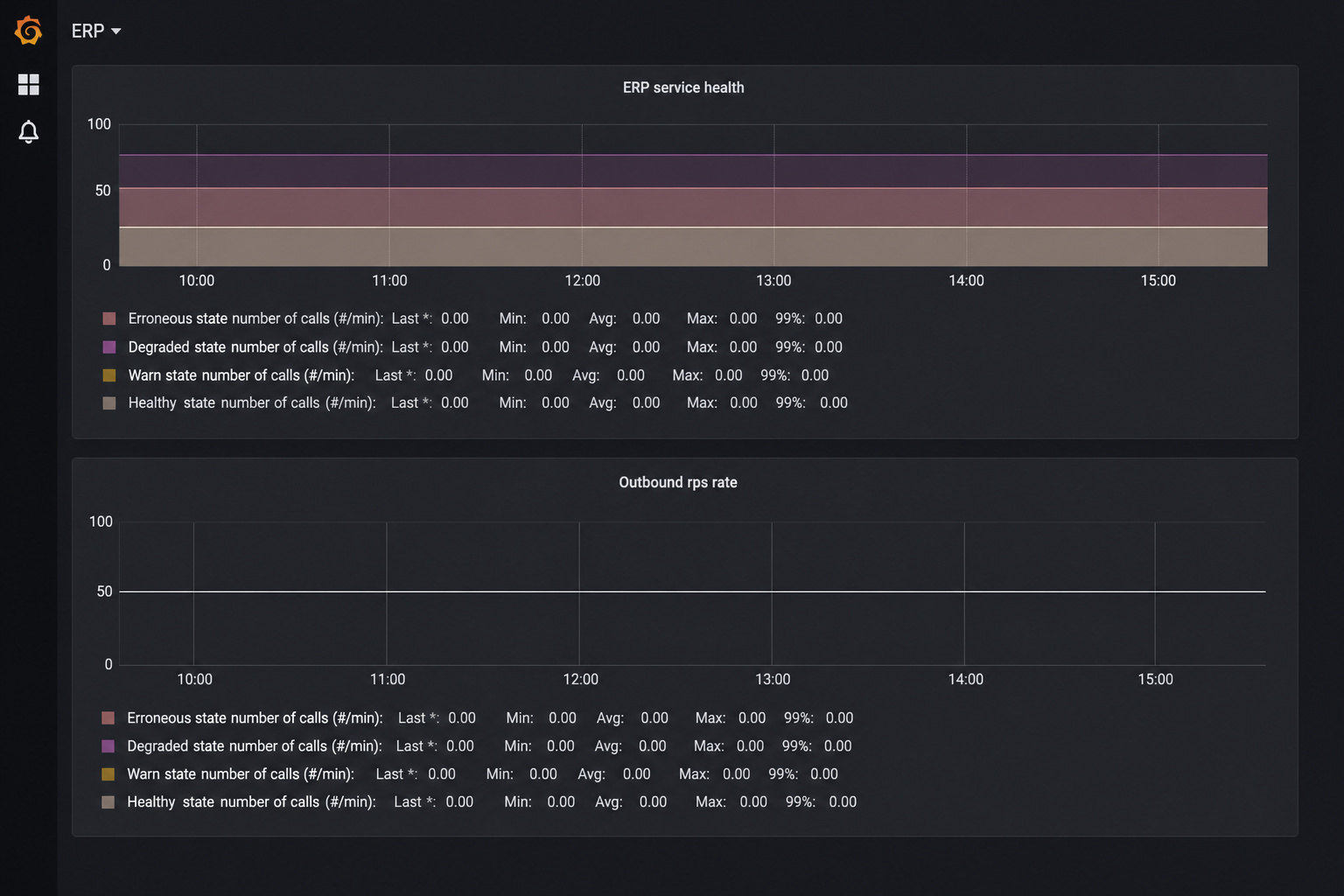Toggle Degraded state series label in ERP service health
The width and height of the screenshot is (1344, 896).
coord(255,347)
